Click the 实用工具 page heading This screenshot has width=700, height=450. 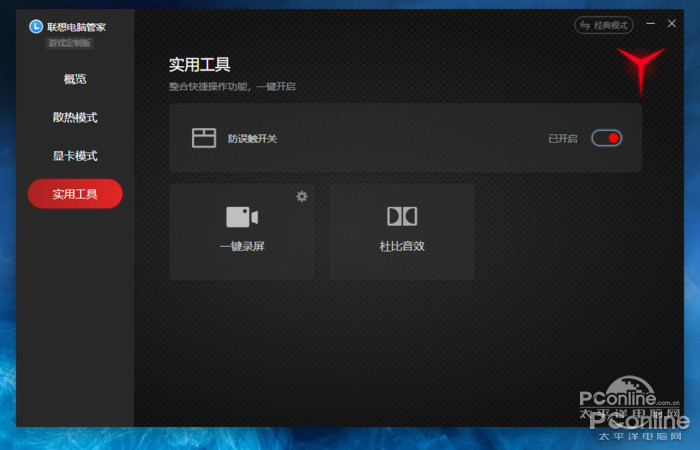(200, 65)
